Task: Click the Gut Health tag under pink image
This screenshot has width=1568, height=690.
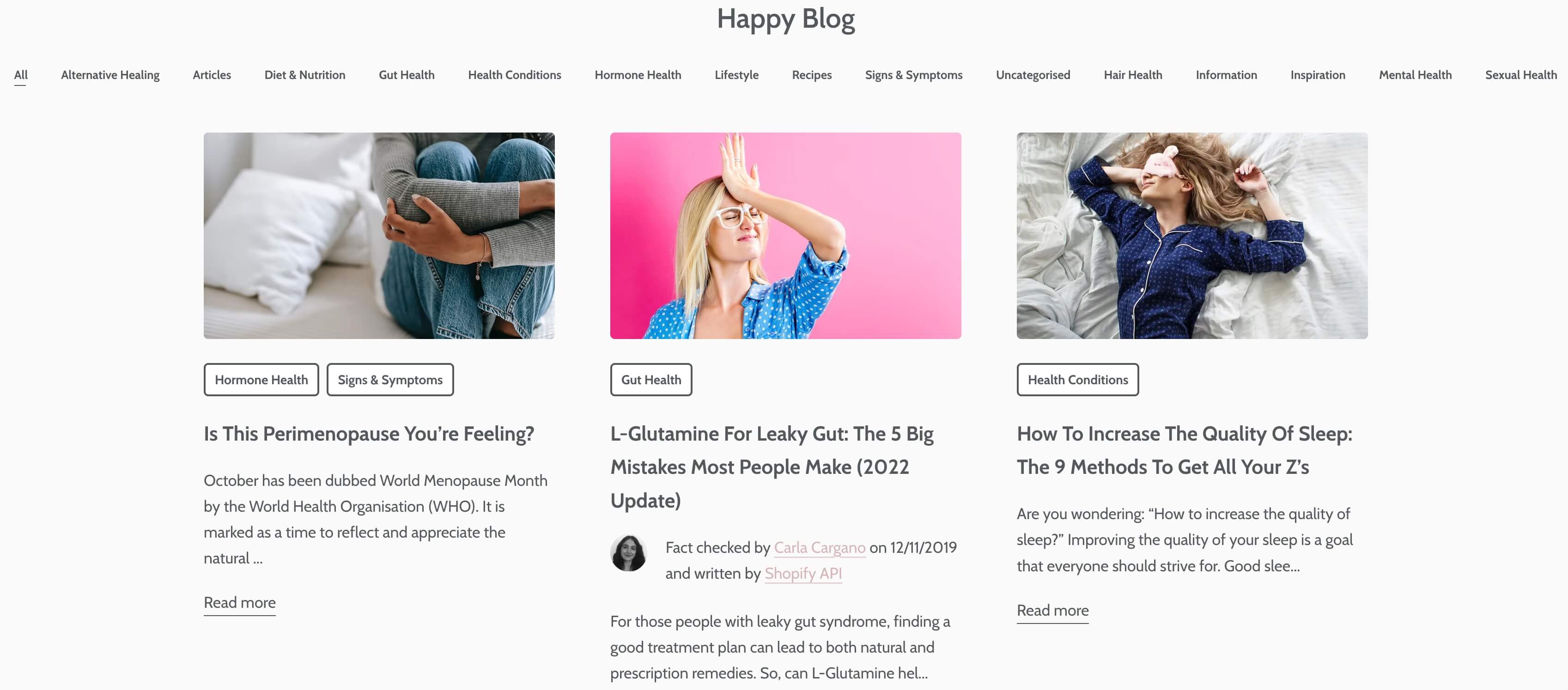Action: pos(651,380)
